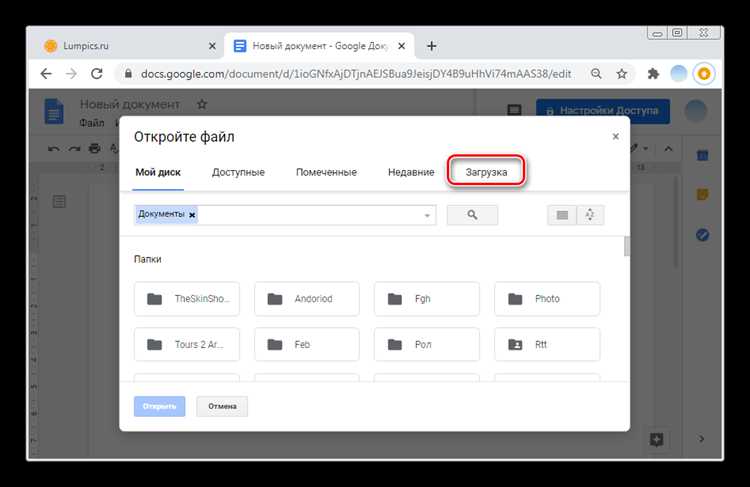Star the Новый документ document
The height and width of the screenshot is (487, 750).
(x=202, y=104)
